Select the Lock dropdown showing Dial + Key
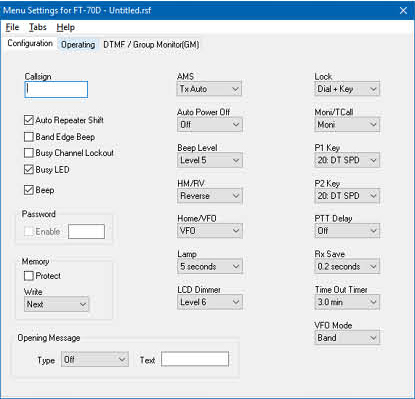This screenshot has width=415, height=399. click(347, 89)
